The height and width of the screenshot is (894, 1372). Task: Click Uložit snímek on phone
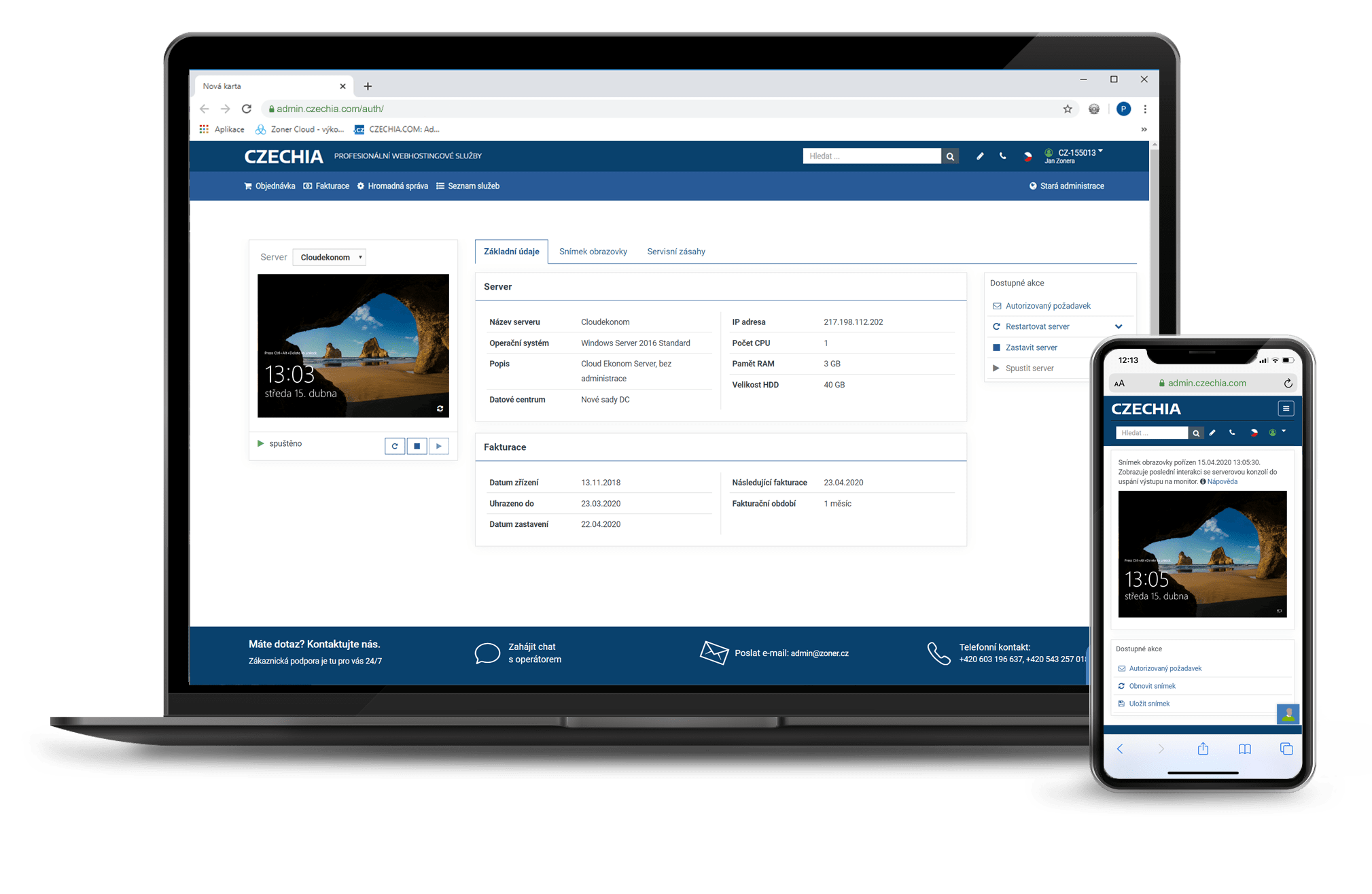pos(1144,704)
